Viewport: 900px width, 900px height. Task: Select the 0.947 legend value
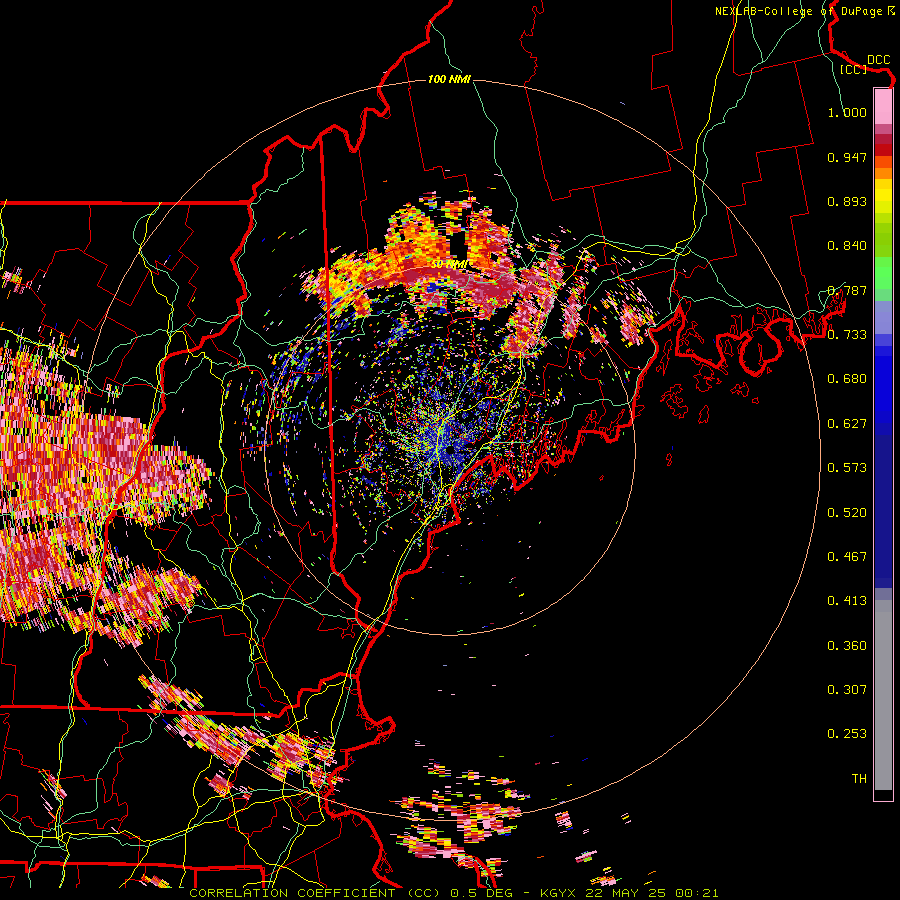pos(847,157)
